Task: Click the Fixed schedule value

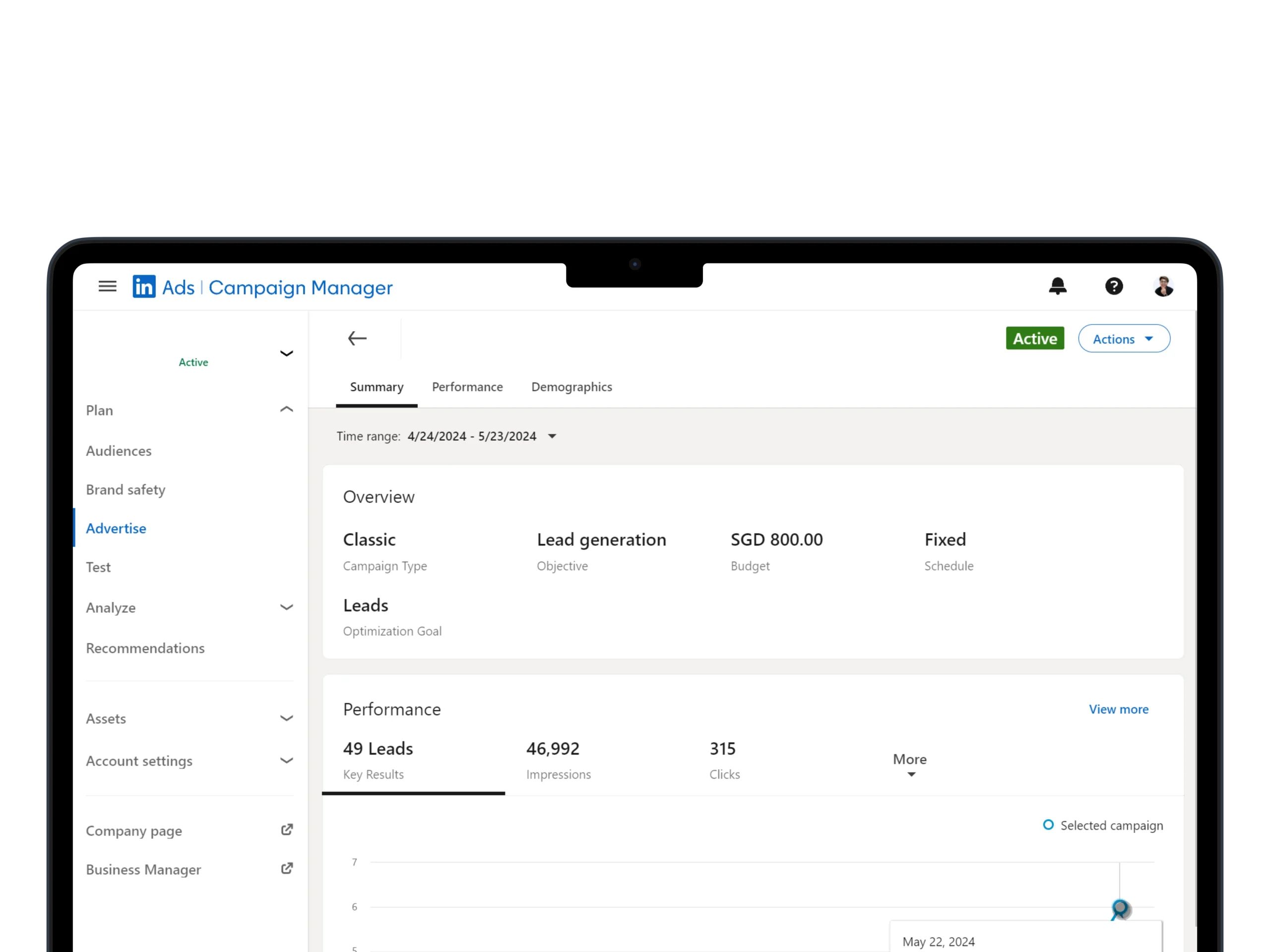Action: pos(945,540)
